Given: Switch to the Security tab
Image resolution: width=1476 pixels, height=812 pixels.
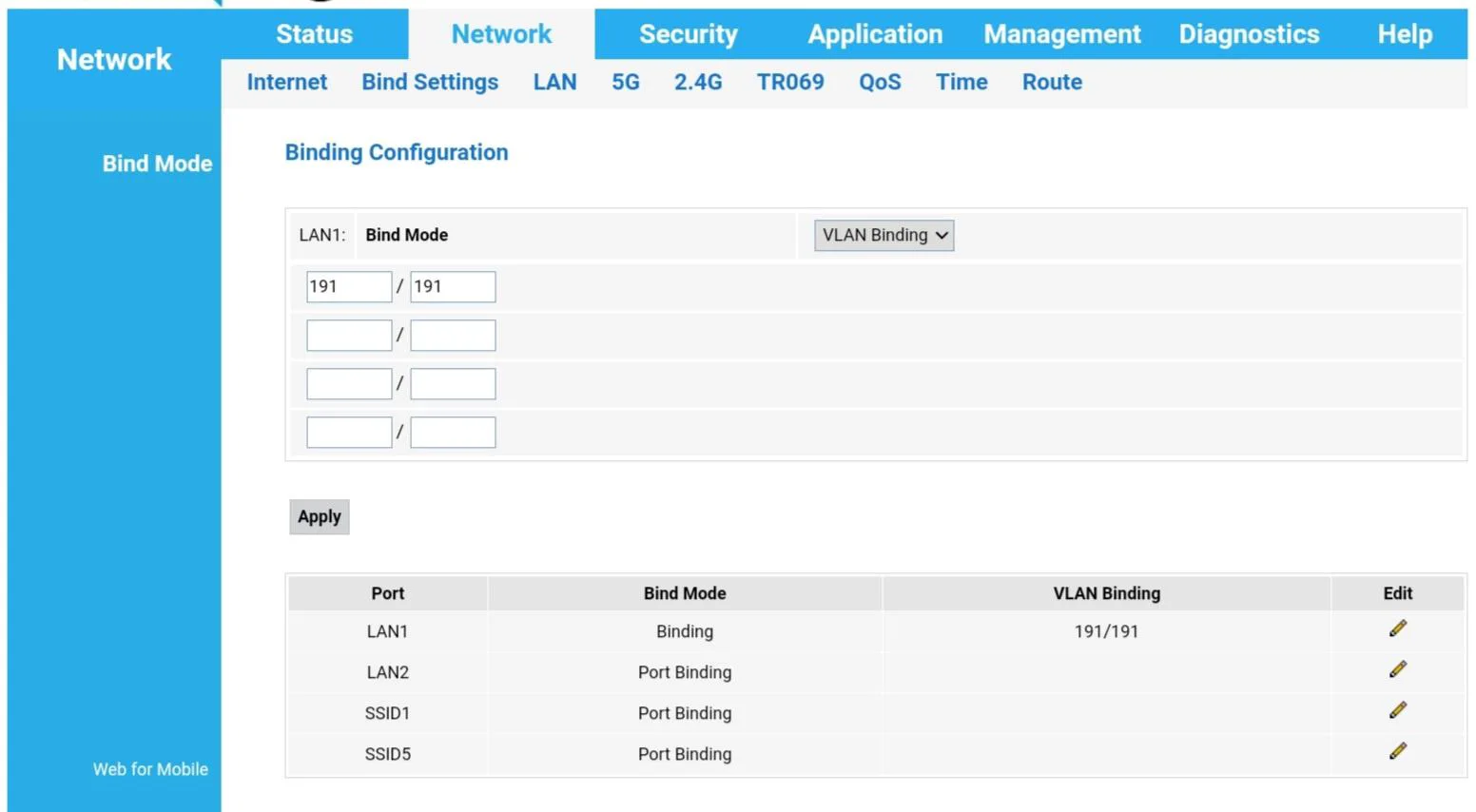Looking at the screenshot, I should click(688, 34).
